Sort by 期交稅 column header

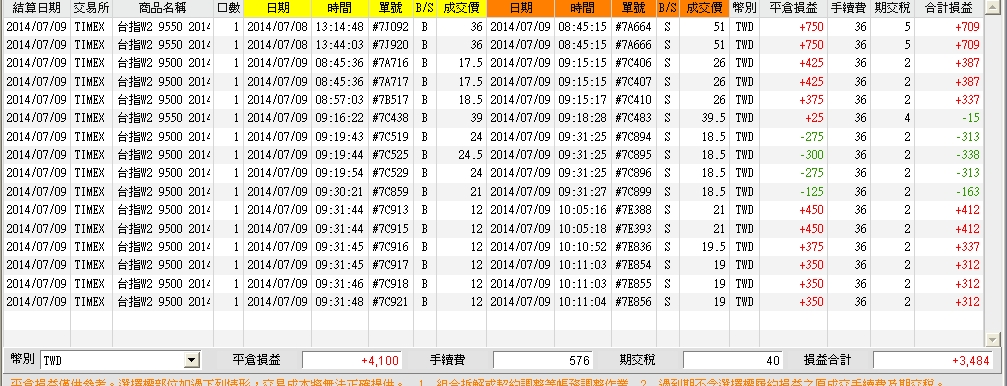click(x=892, y=8)
